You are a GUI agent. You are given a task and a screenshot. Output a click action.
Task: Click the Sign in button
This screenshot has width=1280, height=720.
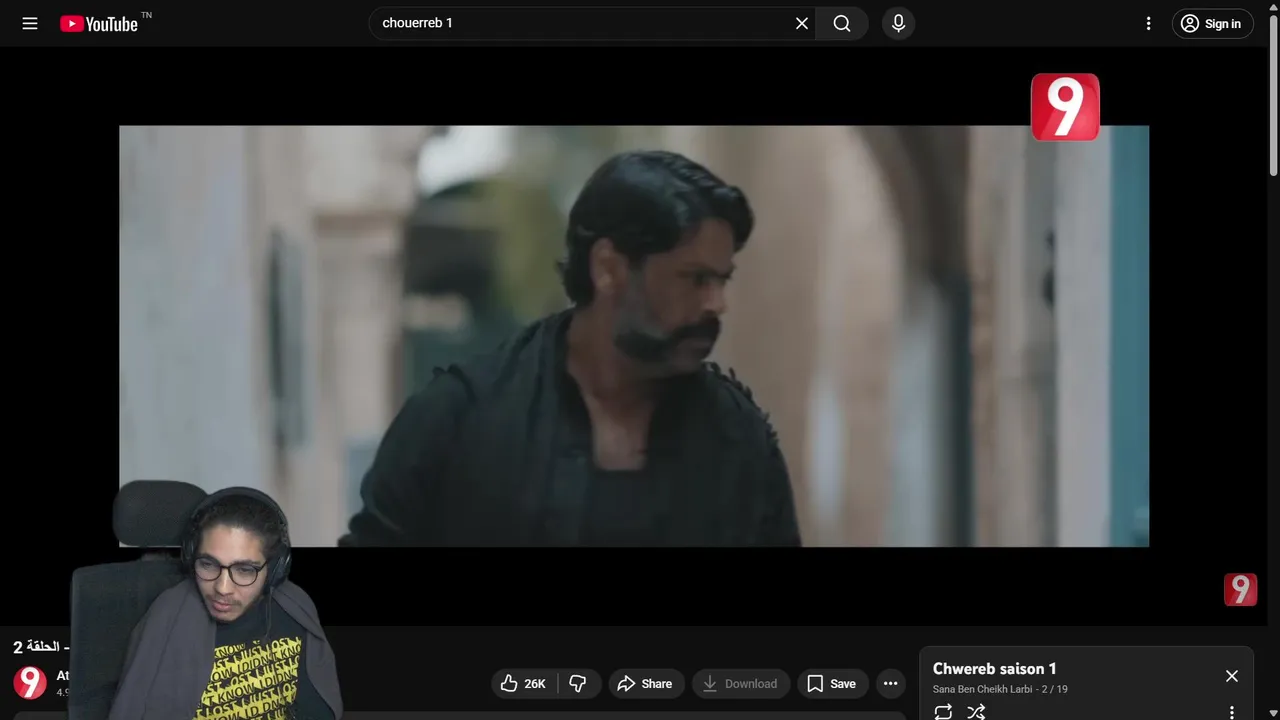click(1212, 24)
